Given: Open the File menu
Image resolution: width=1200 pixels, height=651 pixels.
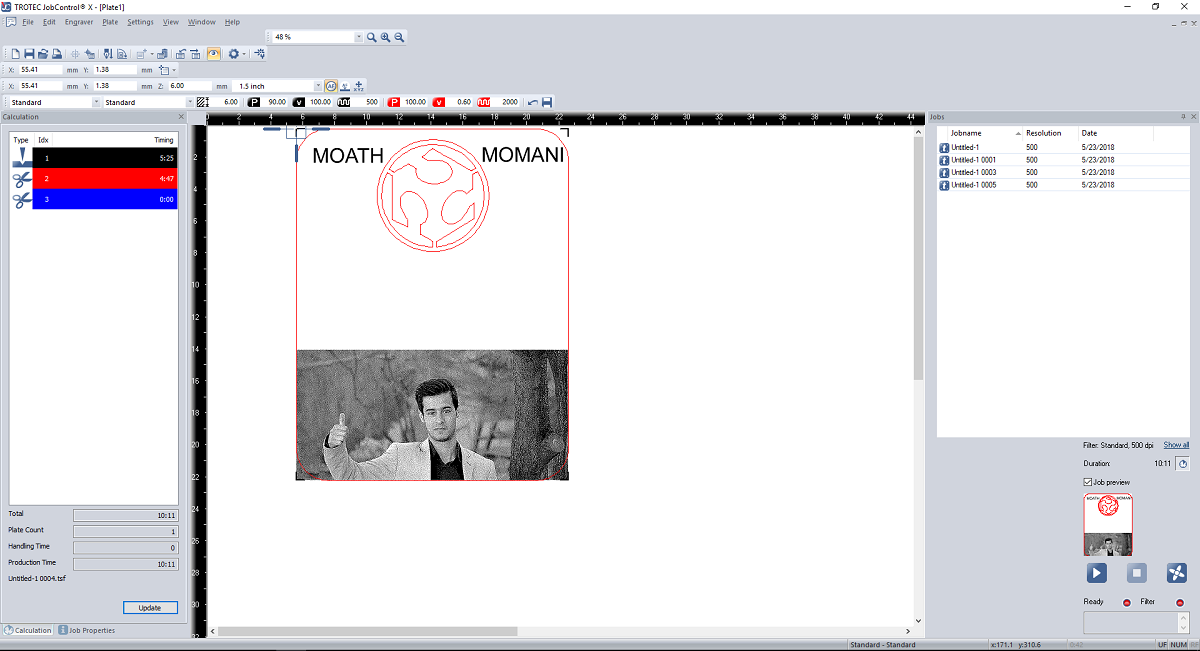Looking at the screenshot, I should point(27,22).
